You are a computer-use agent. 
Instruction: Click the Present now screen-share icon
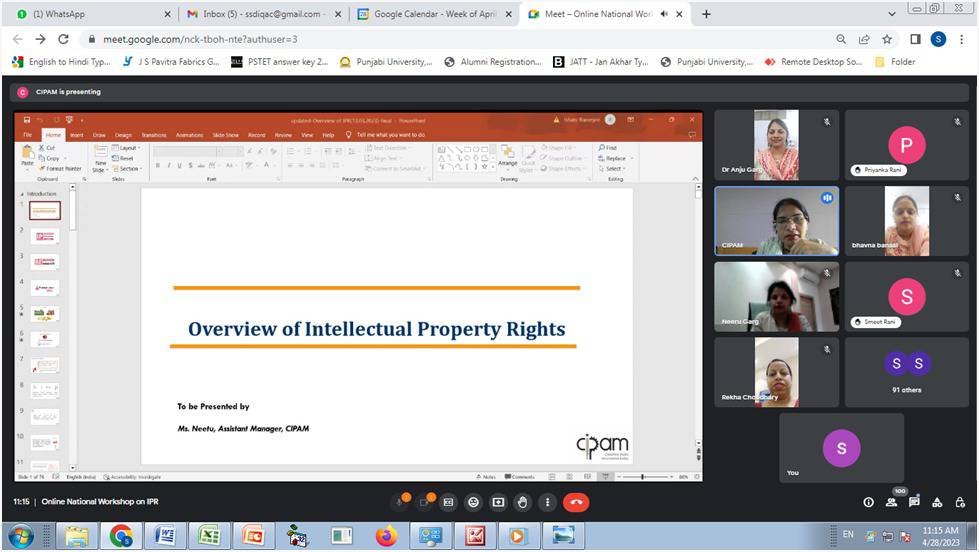pos(498,502)
